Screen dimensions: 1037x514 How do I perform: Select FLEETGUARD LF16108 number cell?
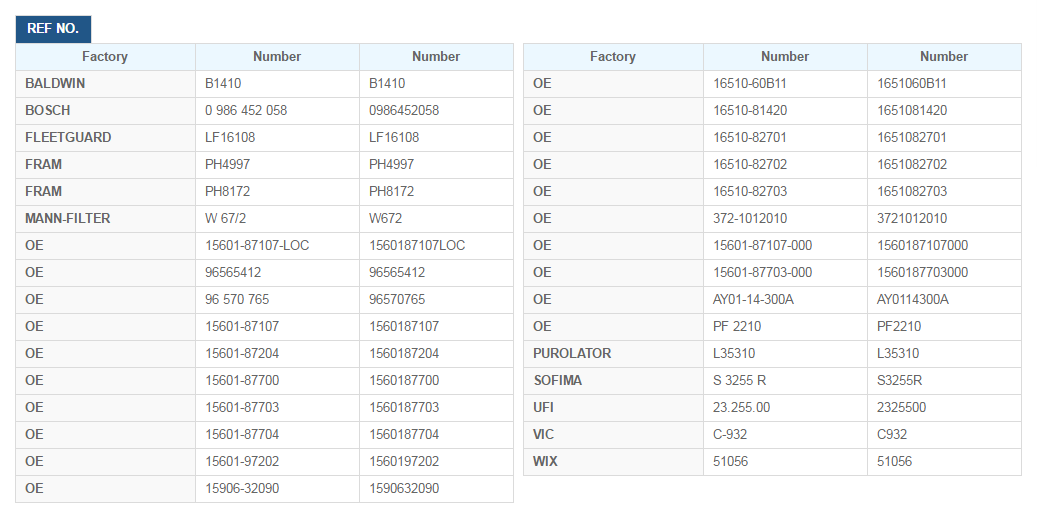pyautogui.click(x=278, y=138)
